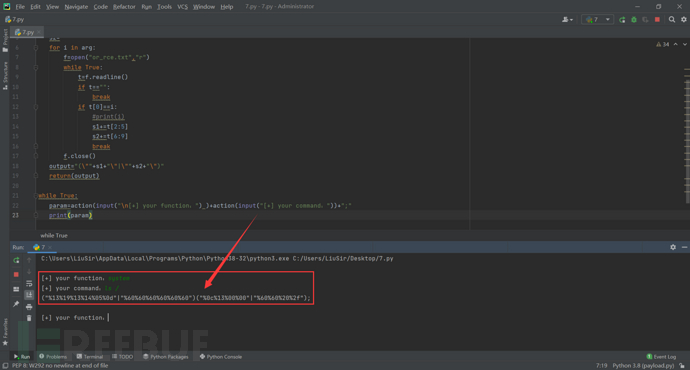
Task: Open Search Everywhere magnifier icon
Action: pos(672,19)
